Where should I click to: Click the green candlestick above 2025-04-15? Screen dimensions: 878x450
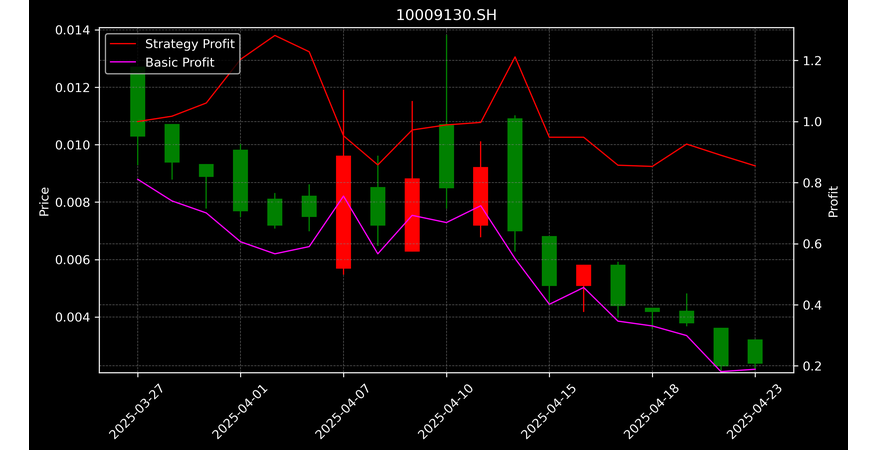click(549, 261)
